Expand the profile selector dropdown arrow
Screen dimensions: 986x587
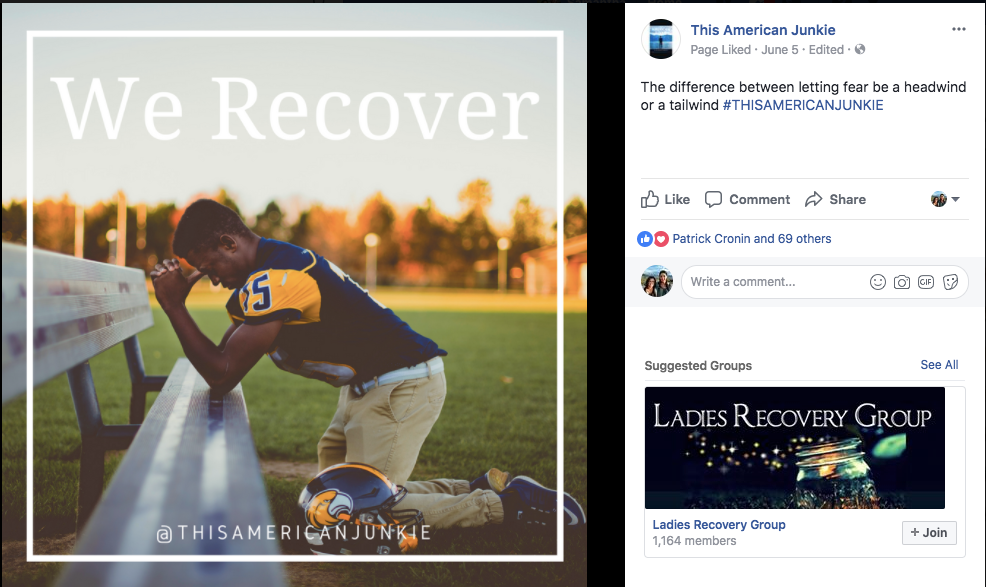(956, 199)
